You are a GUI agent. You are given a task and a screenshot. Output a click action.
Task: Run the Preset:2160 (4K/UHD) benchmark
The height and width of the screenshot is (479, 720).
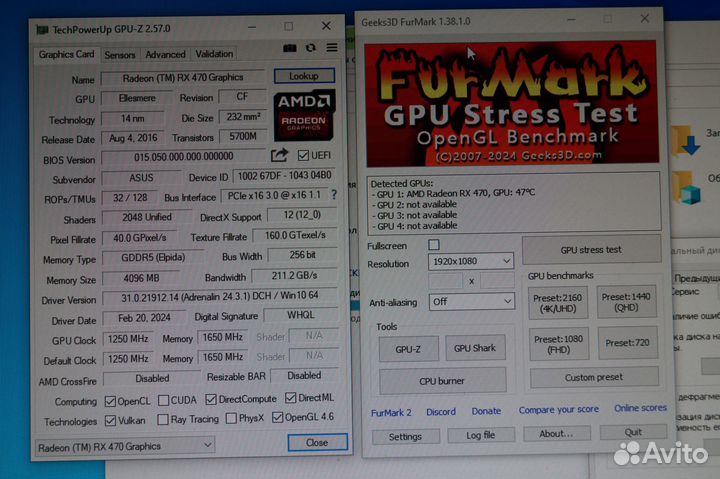pos(558,303)
